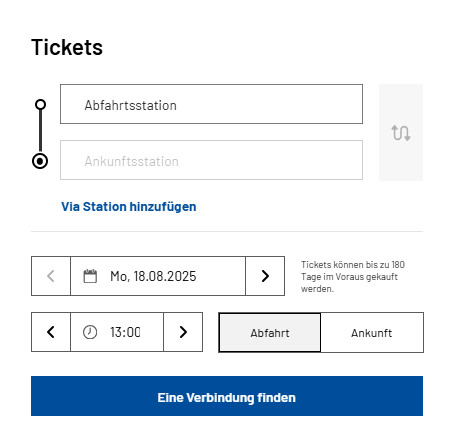Switch to the Ankunft option

(372, 333)
